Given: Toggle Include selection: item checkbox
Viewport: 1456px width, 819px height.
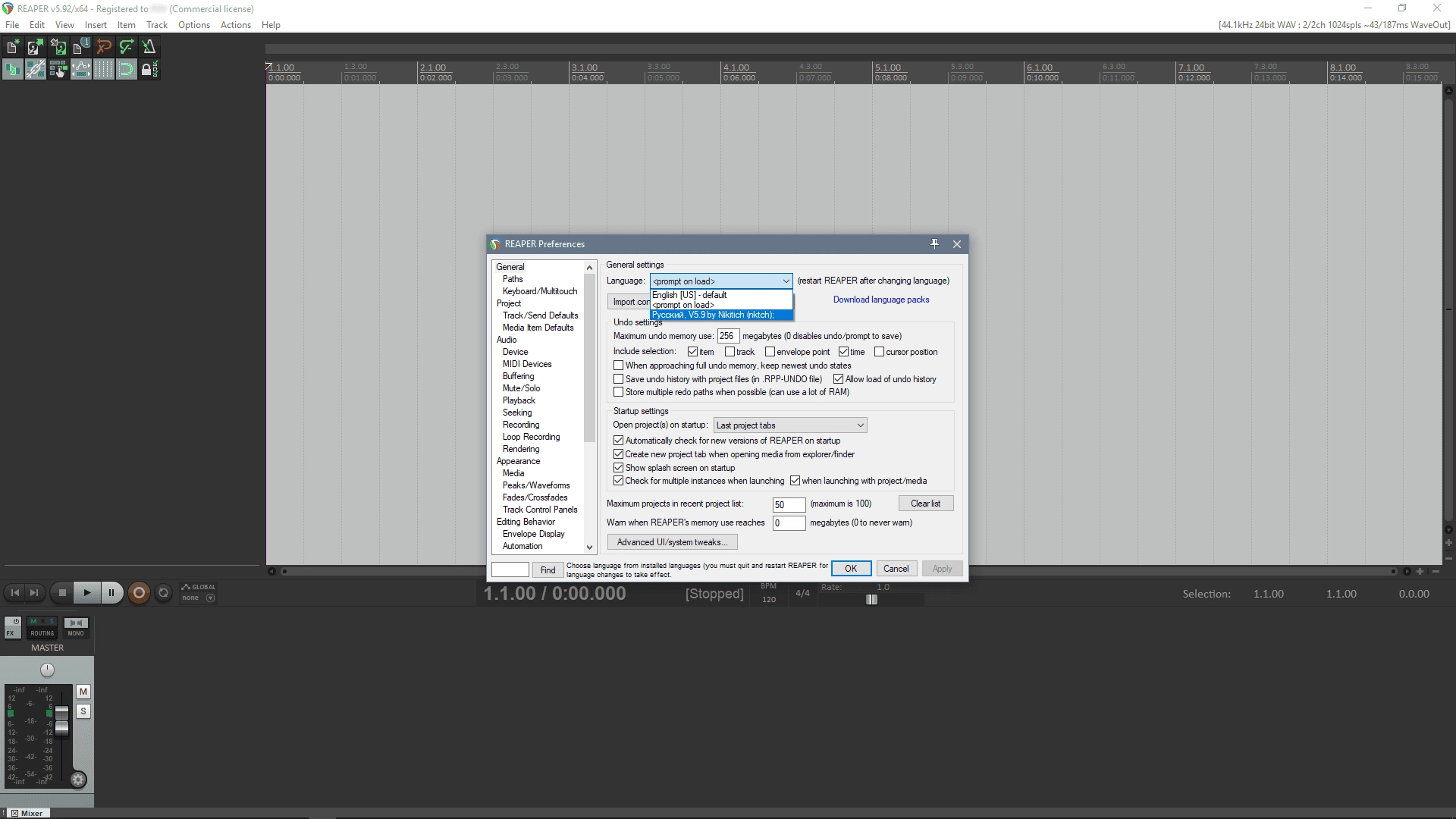Looking at the screenshot, I should click(692, 352).
